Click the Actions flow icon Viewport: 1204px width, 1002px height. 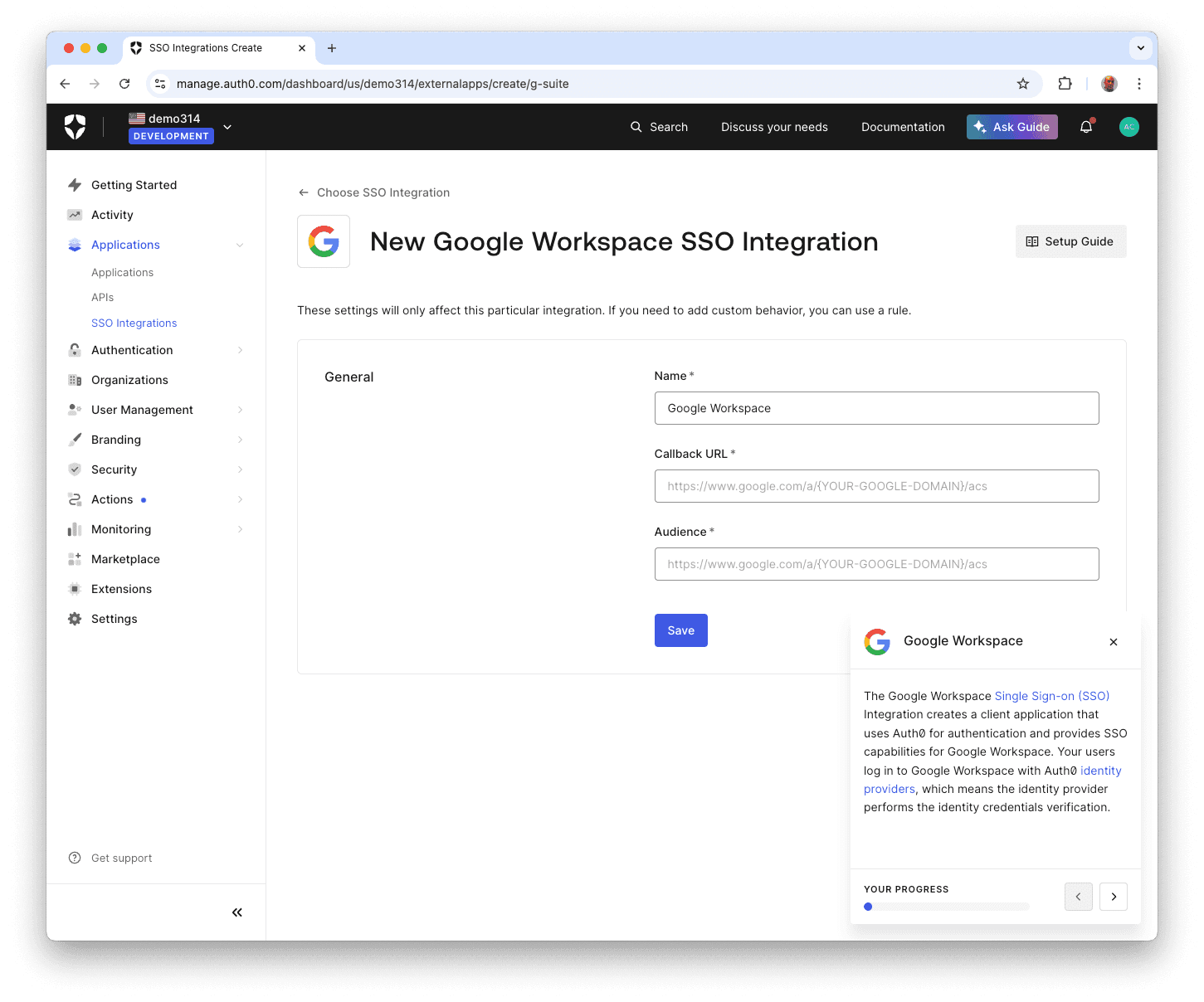coord(75,499)
